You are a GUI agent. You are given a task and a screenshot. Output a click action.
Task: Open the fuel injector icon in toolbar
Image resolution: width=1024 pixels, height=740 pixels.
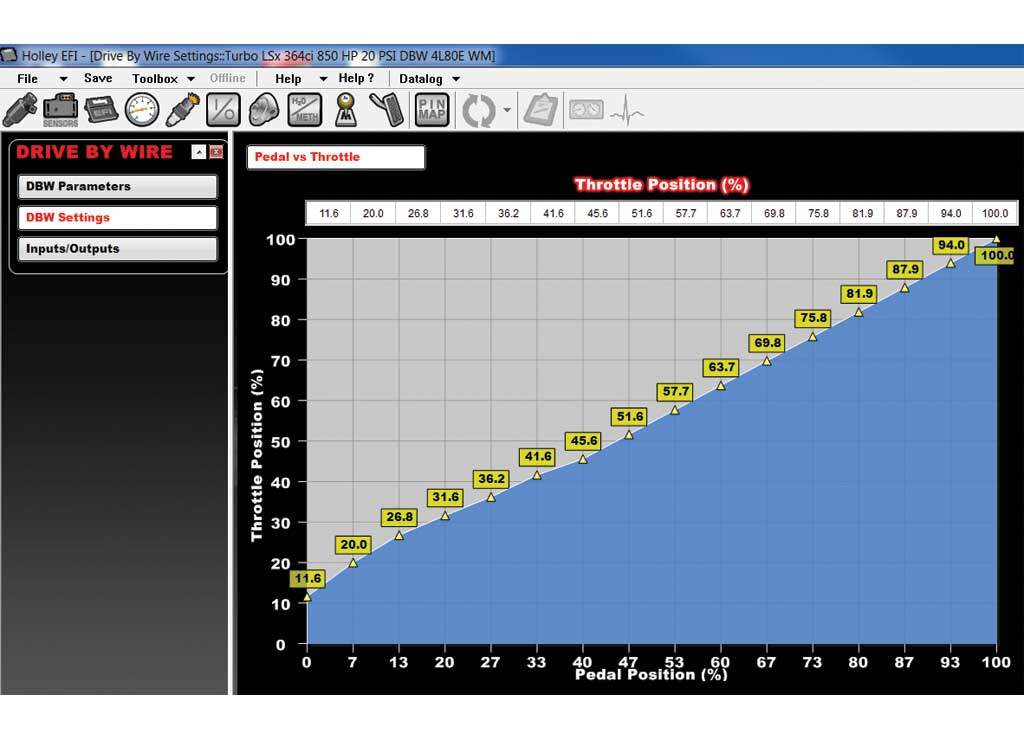(20, 110)
